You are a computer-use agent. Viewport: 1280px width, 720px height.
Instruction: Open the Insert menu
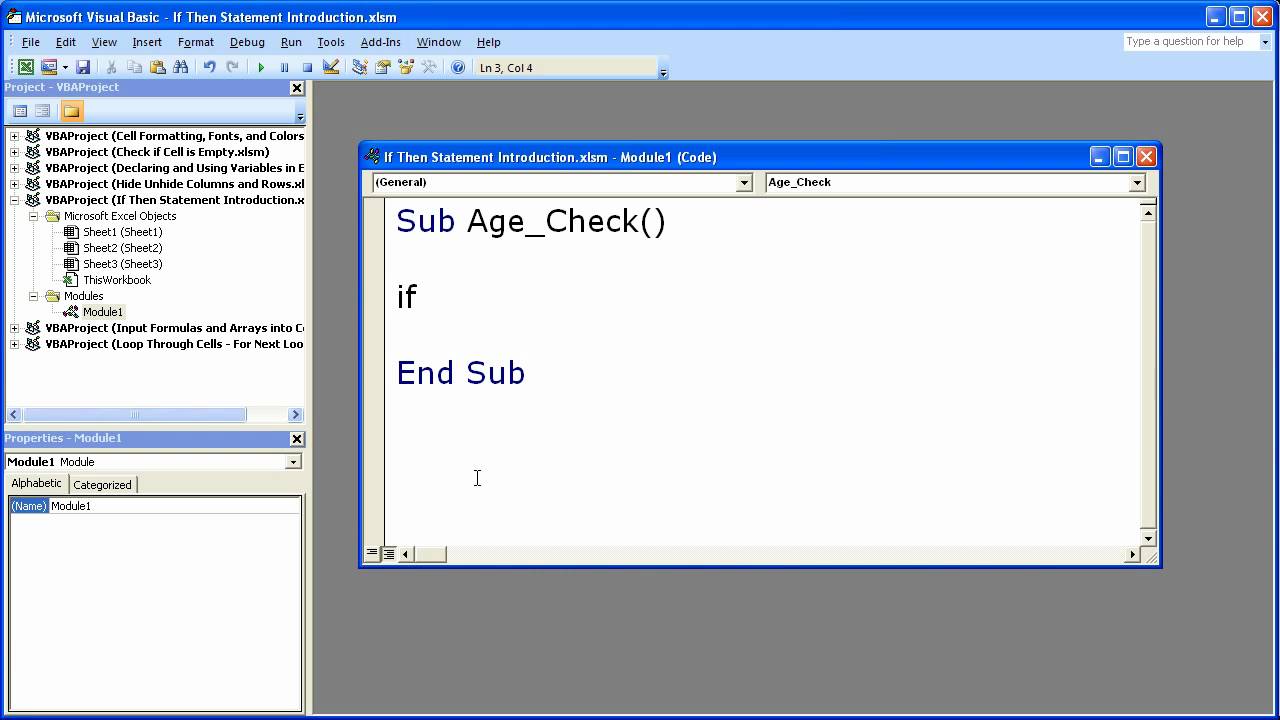147,42
